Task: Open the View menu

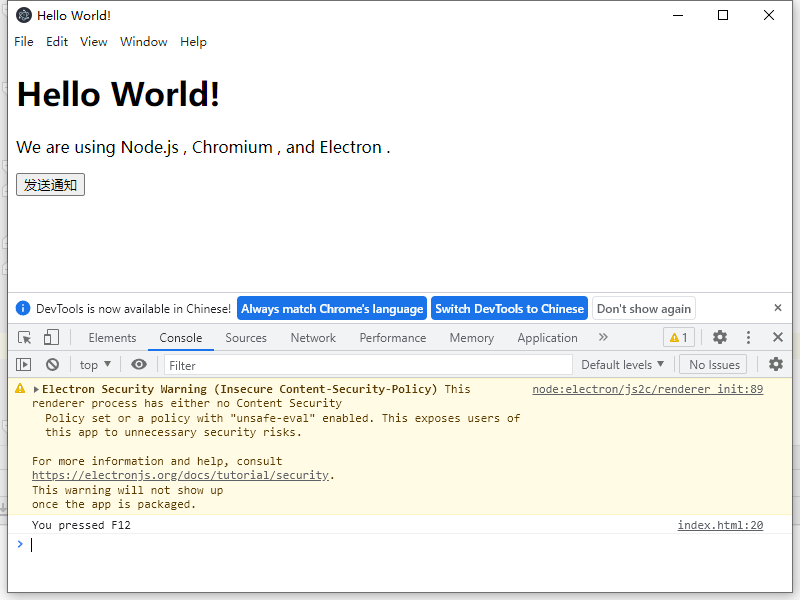Action: (x=93, y=42)
